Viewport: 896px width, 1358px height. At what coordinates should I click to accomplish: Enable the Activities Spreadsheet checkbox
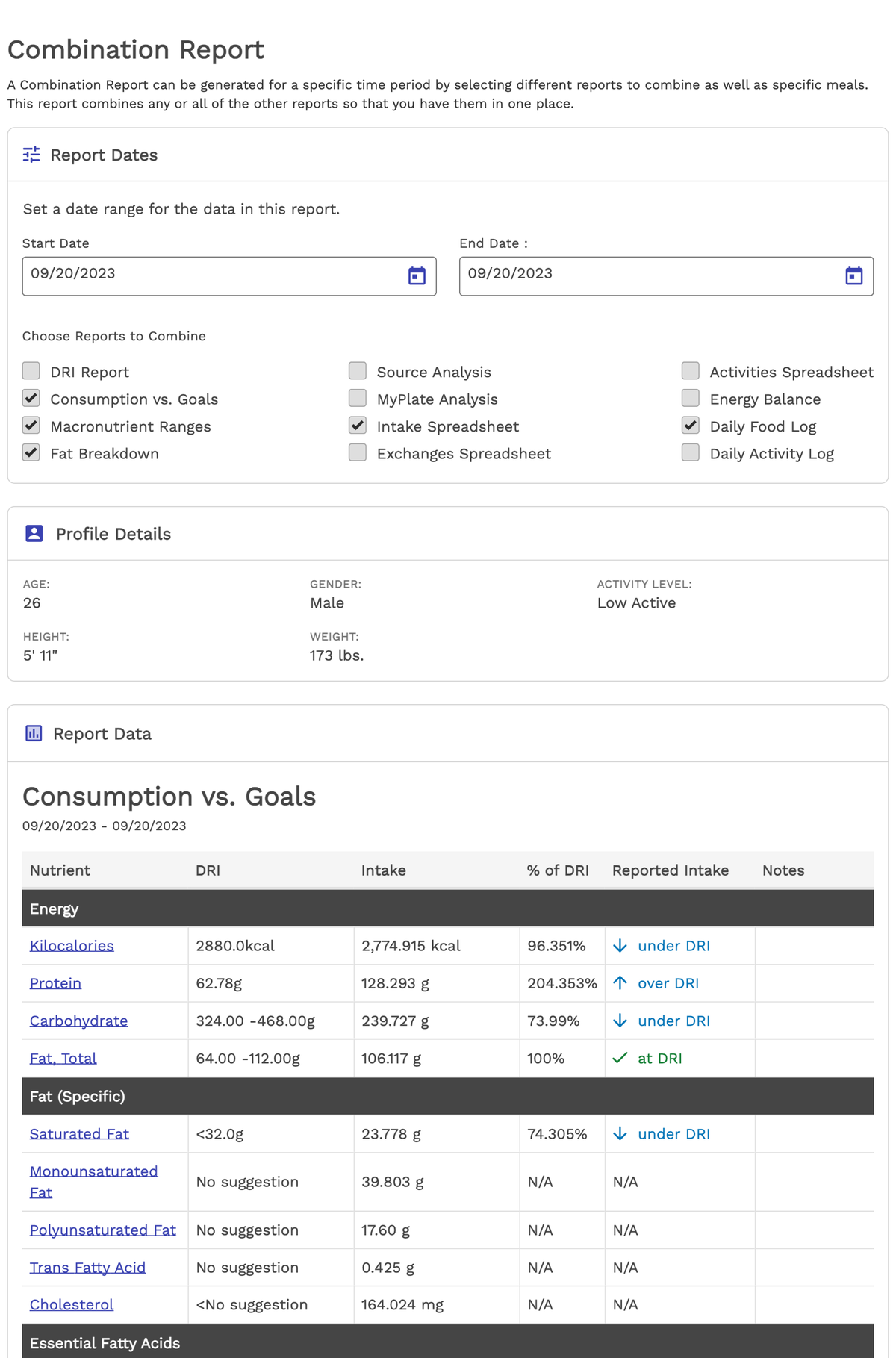pos(691,371)
